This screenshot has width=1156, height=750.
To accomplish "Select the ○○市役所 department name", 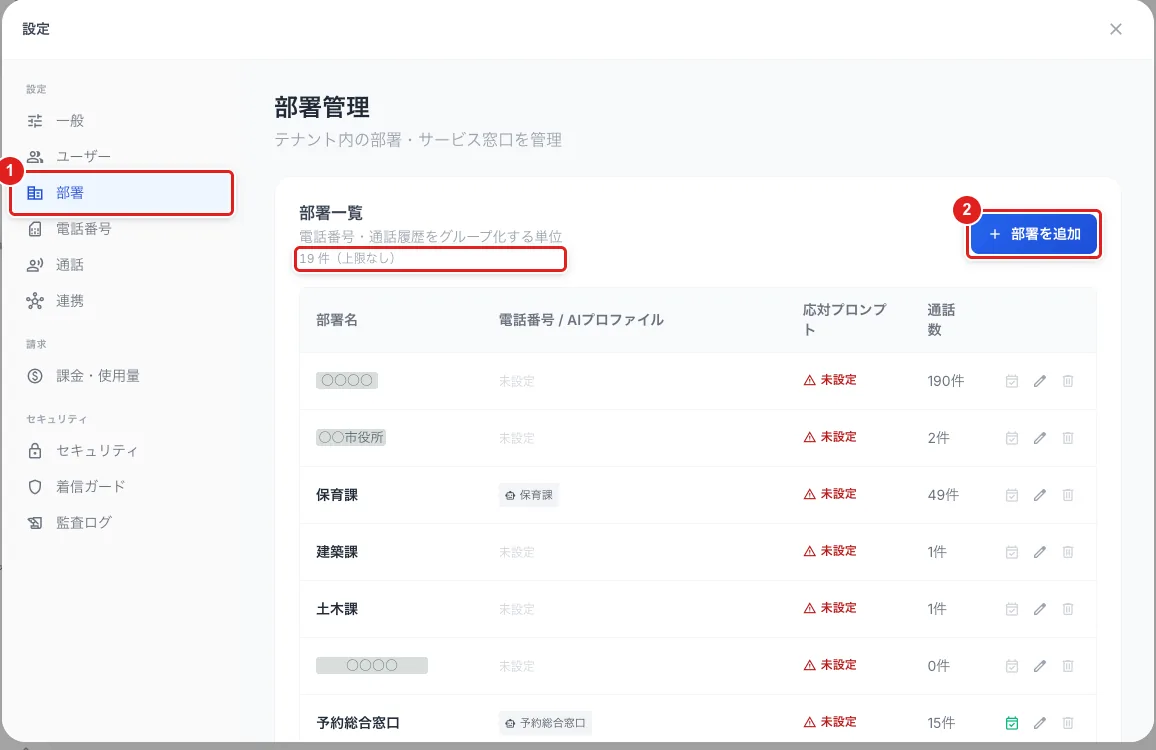I will [x=351, y=437].
